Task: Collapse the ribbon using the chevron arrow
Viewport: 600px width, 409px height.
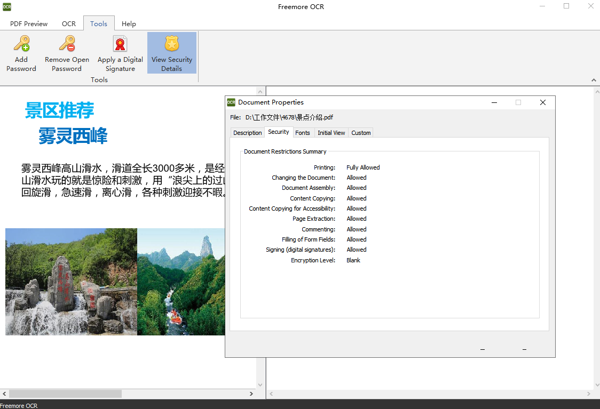Action: (593, 80)
